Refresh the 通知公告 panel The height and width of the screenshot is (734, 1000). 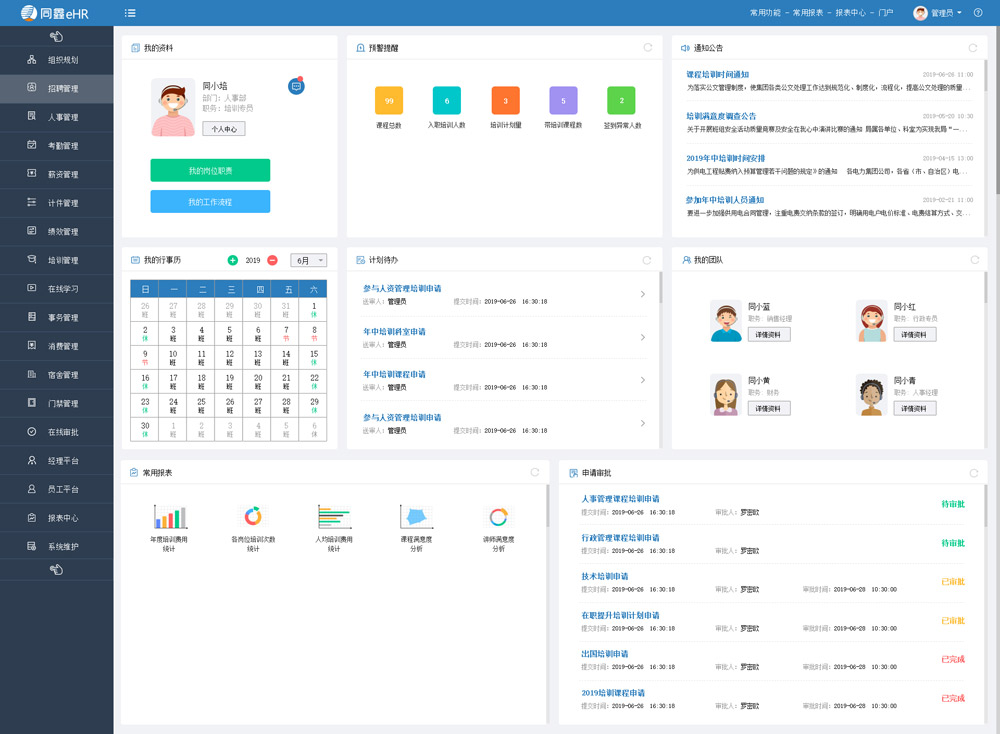[973, 47]
